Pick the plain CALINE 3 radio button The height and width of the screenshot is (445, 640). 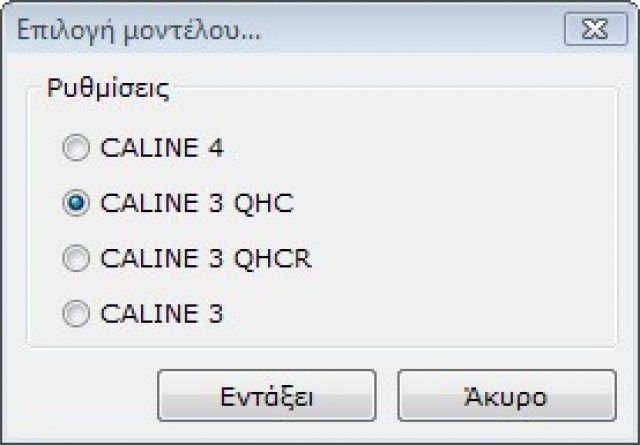(x=75, y=315)
